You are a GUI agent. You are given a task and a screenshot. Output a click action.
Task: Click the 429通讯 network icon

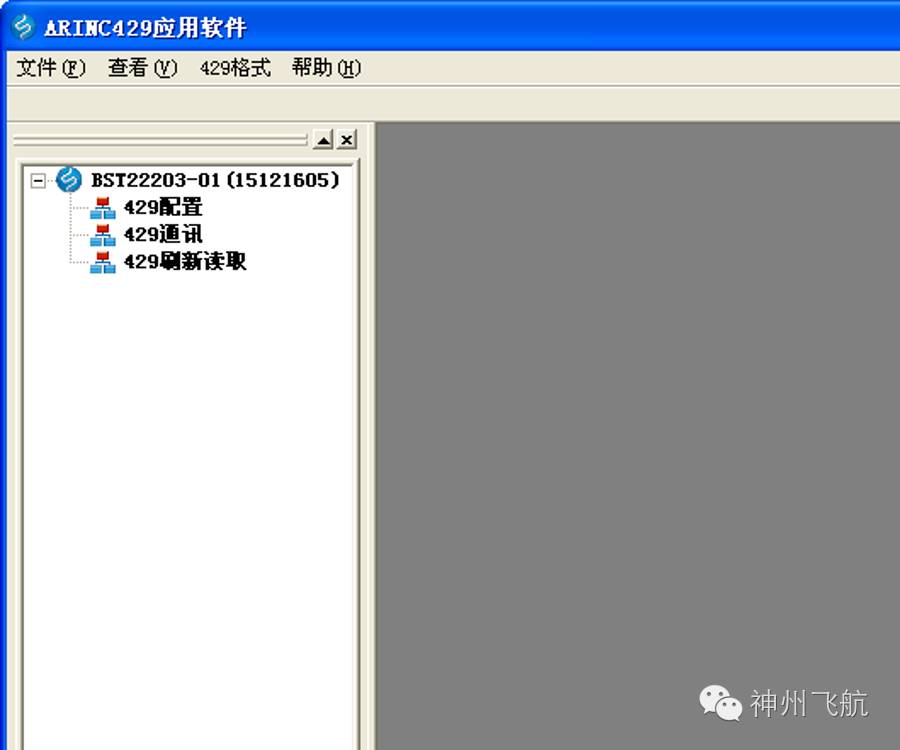(103, 235)
